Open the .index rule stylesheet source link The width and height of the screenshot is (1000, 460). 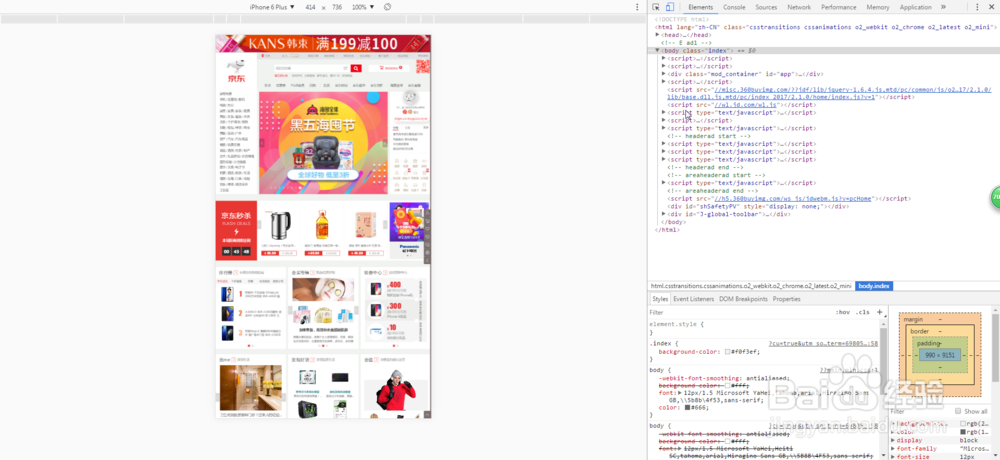tap(823, 343)
